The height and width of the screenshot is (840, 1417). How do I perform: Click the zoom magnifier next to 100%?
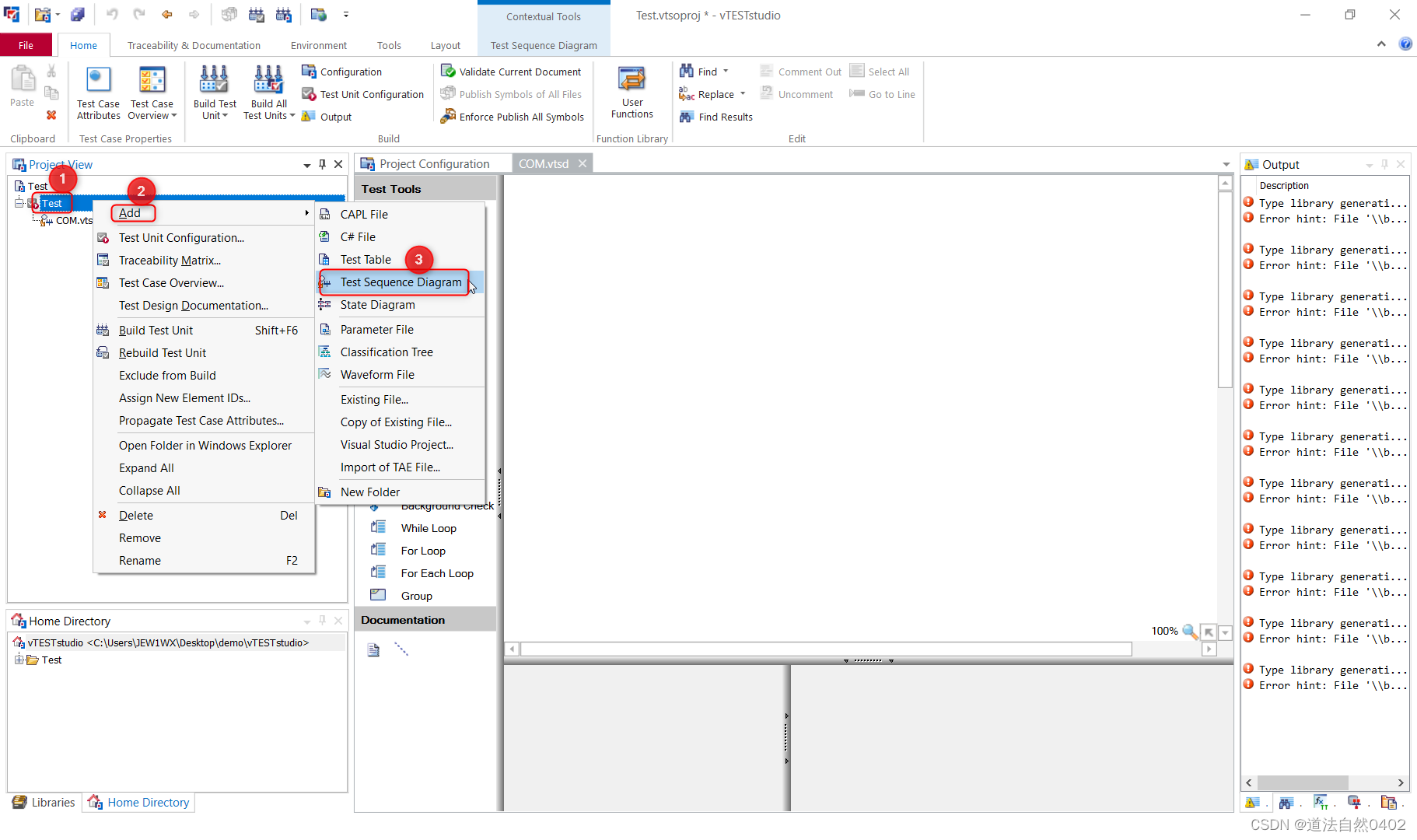[1191, 632]
